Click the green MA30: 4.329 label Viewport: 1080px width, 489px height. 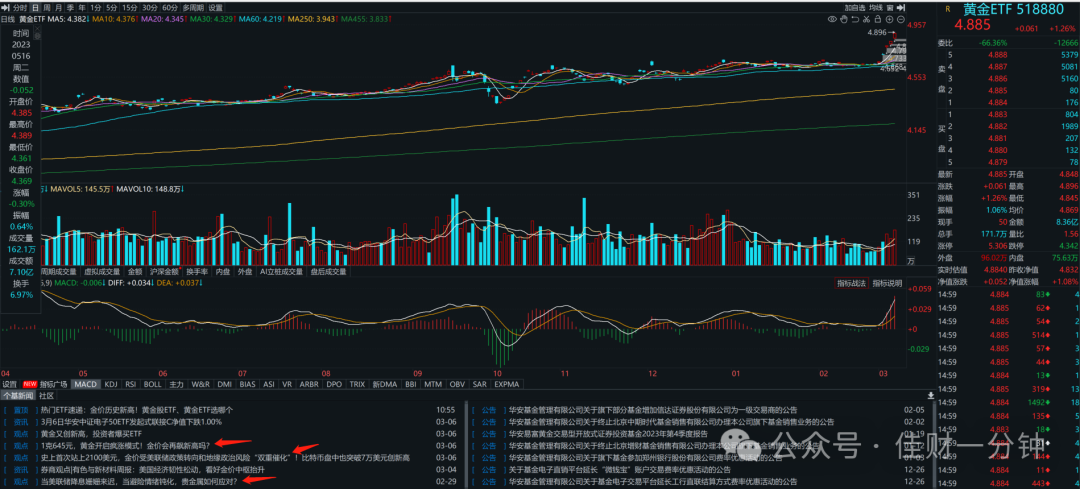tap(211, 19)
